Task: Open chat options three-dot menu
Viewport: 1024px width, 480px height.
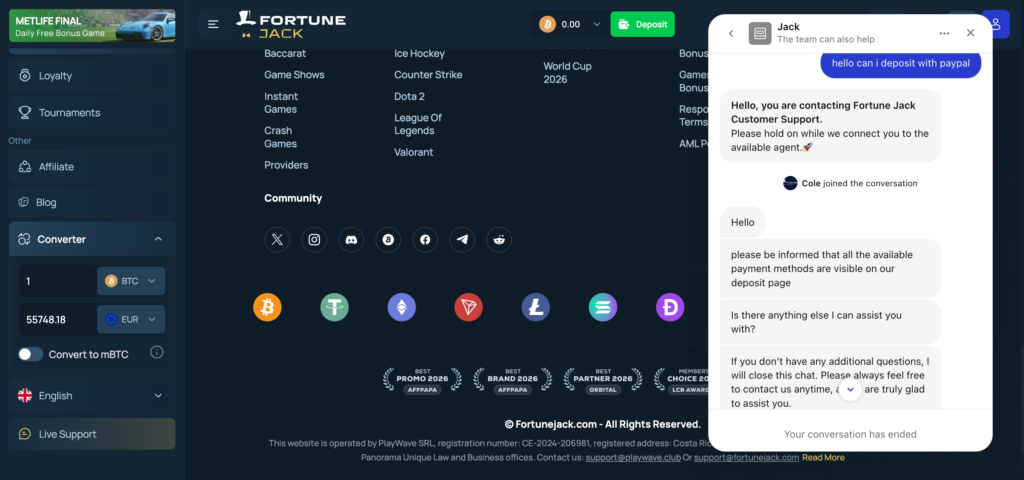Action: pos(944,33)
